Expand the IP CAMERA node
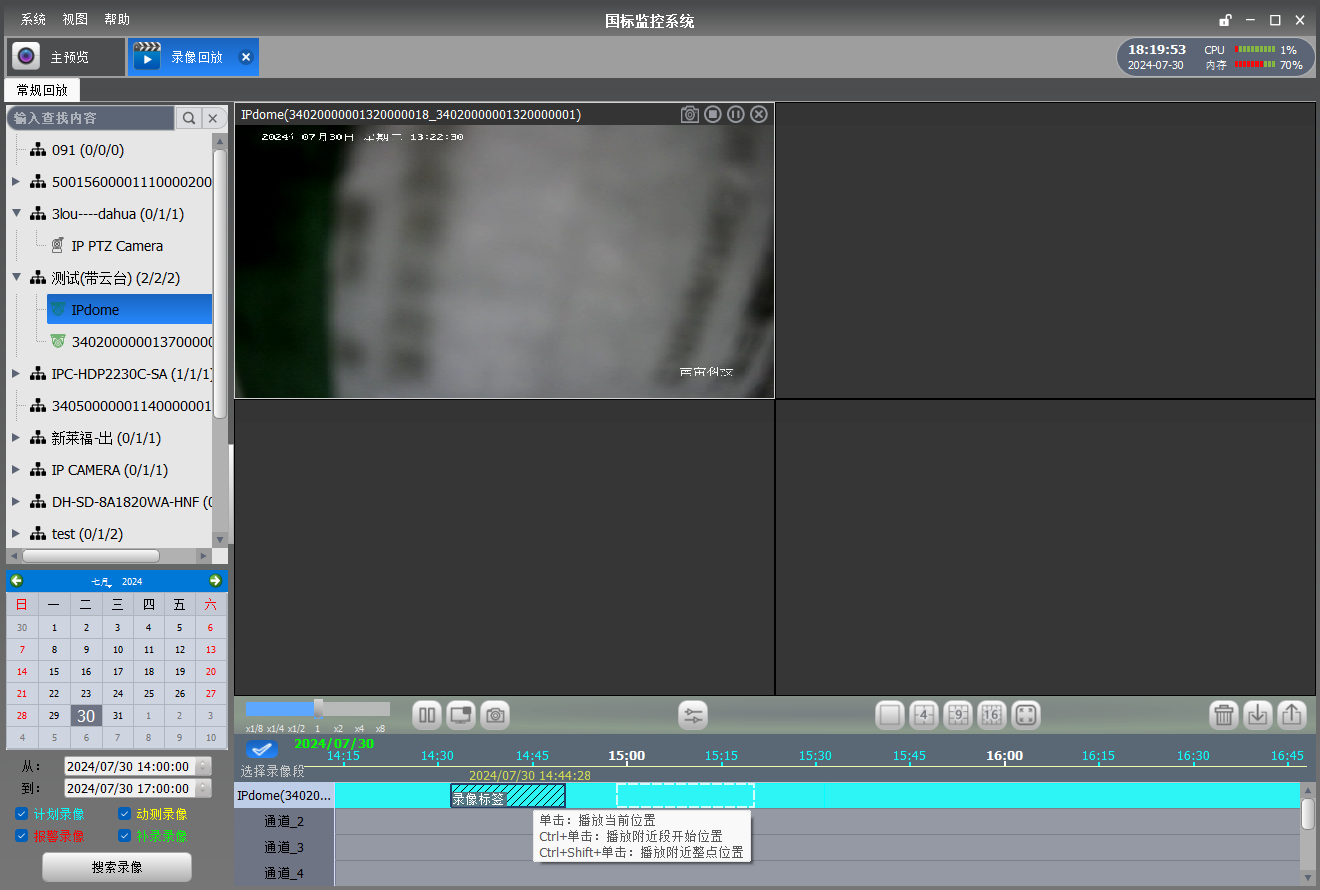The width and height of the screenshot is (1320, 890). coord(16,470)
